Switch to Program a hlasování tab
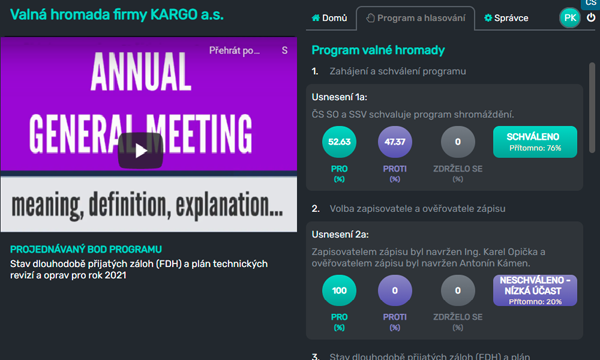 click(416, 18)
